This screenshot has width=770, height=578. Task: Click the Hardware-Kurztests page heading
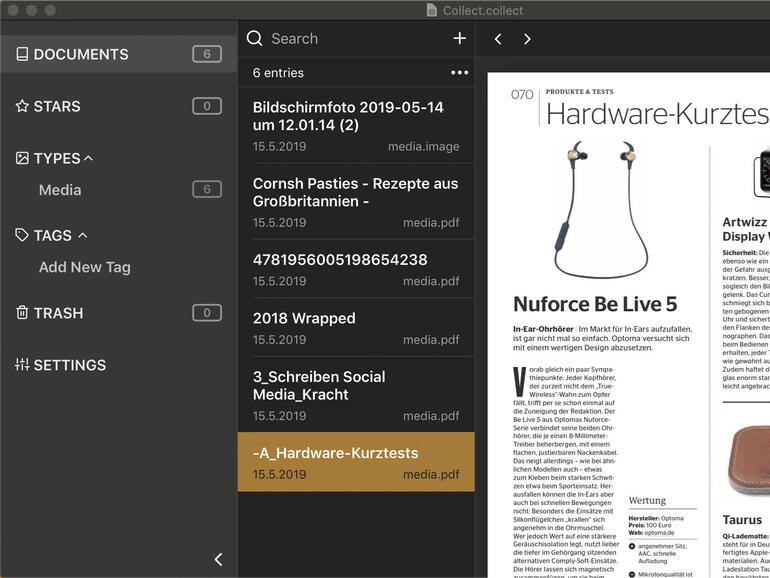(658, 114)
